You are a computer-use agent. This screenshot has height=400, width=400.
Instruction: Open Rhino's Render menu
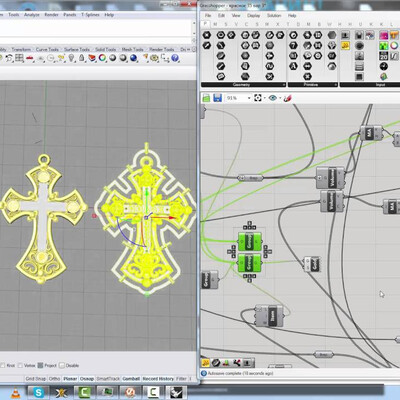click(51, 15)
